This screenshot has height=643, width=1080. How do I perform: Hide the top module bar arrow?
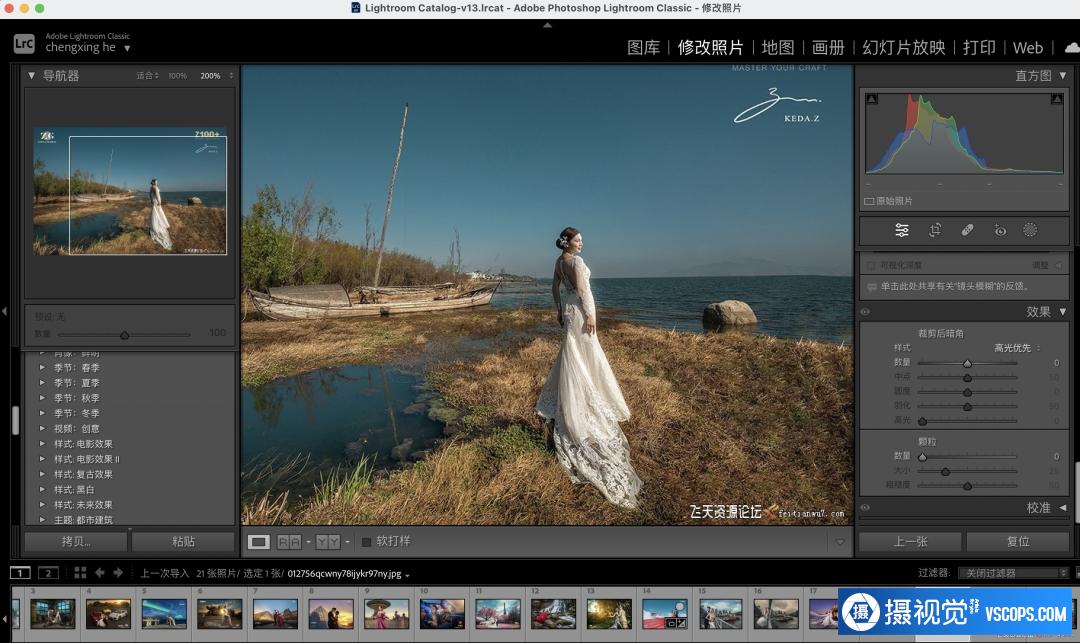coord(548,25)
